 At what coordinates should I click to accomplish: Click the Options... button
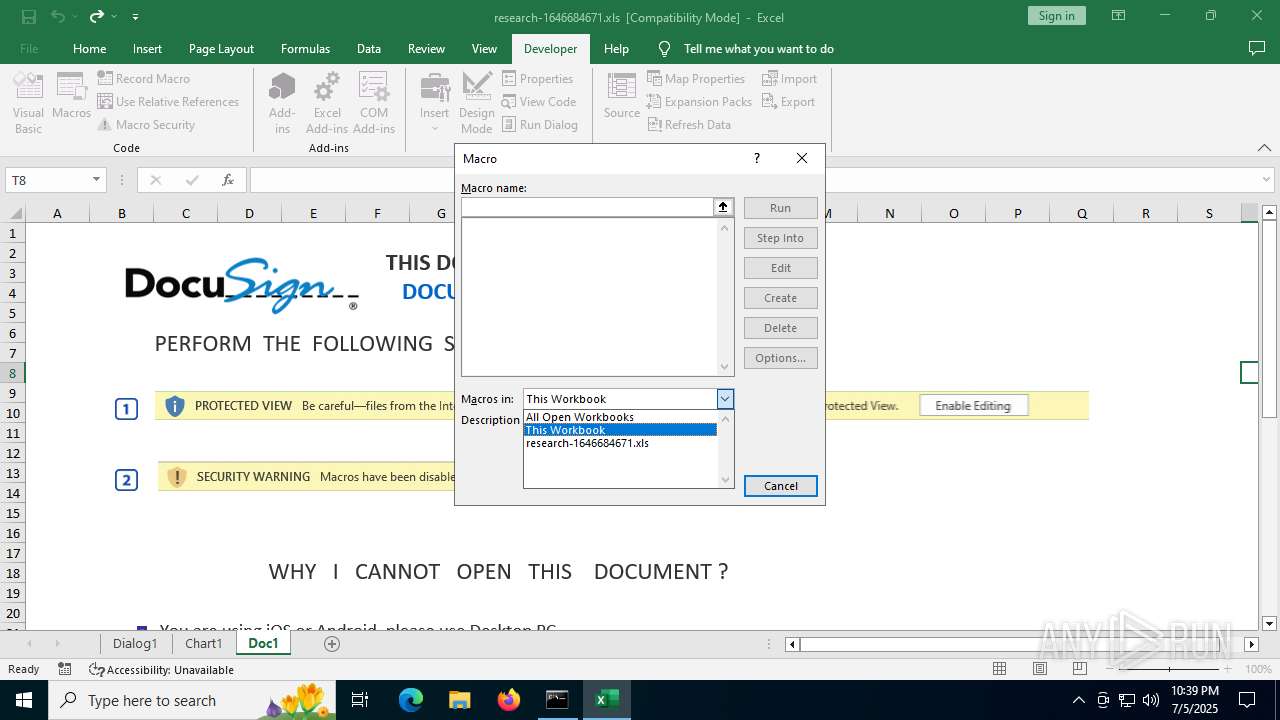(x=780, y=358)
